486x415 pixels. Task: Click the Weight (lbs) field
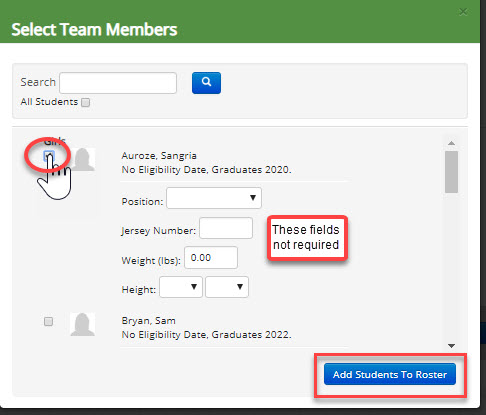[x=211, y=257]
